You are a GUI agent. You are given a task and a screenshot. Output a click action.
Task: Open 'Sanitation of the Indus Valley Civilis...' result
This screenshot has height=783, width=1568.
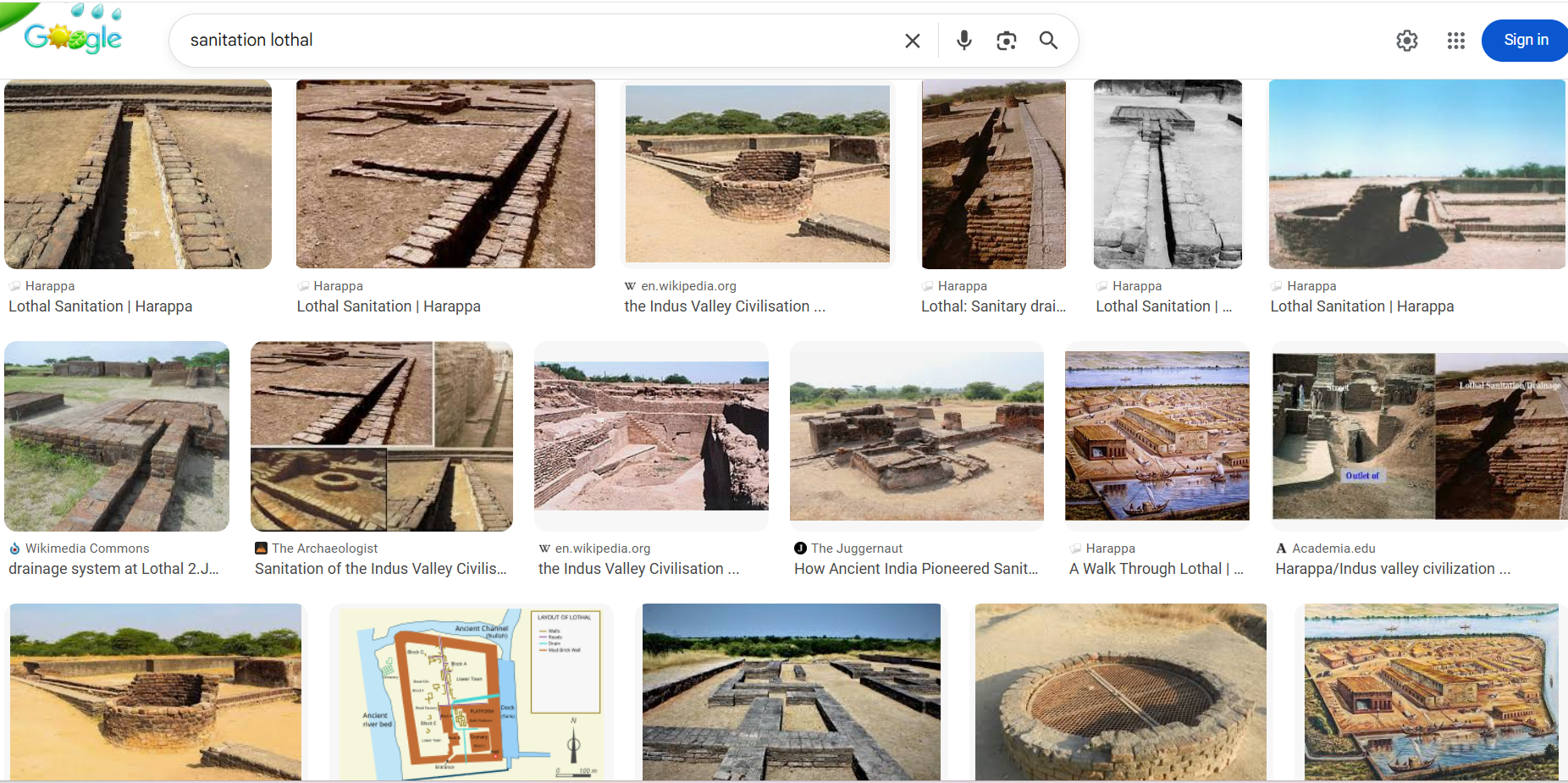click(381, 569)
